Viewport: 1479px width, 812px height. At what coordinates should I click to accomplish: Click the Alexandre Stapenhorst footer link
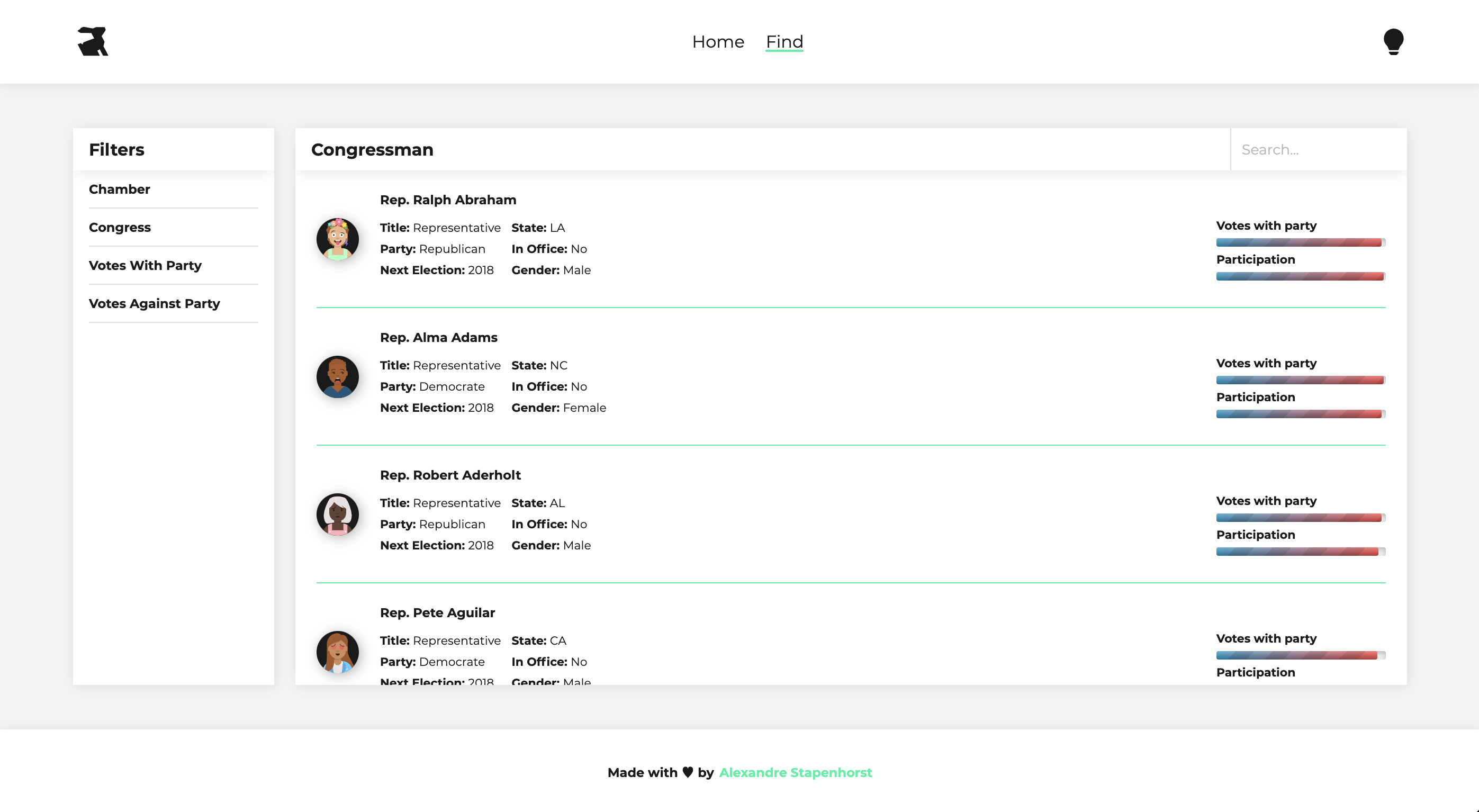click(796, 772)
